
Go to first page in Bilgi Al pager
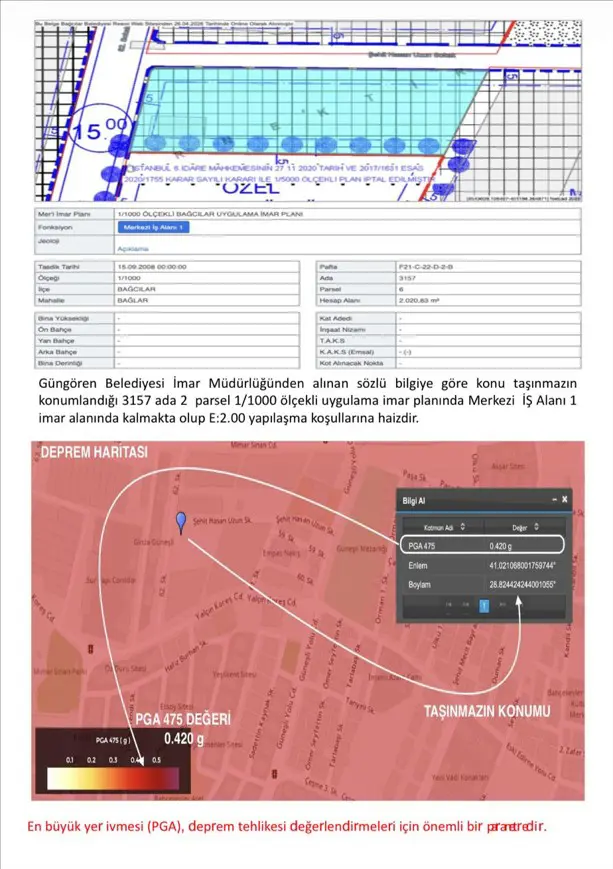tap(448, 605)
